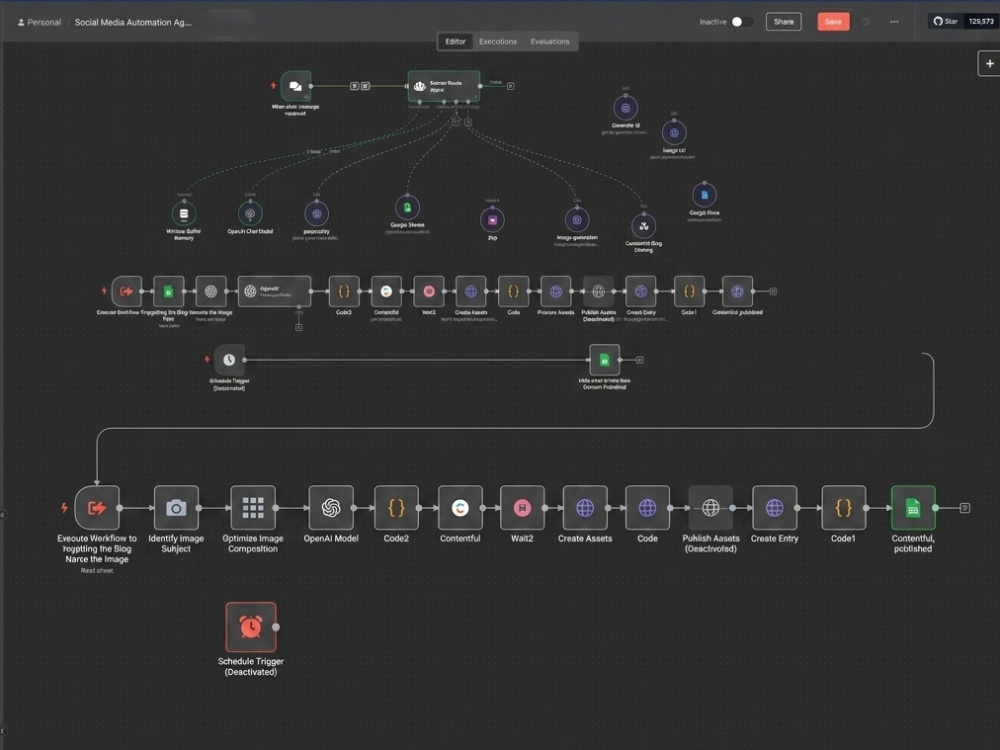Screen dimensions: 1000x750
Task: Select the Window Buffer Memory database node
Action: [x=184, y=214]
